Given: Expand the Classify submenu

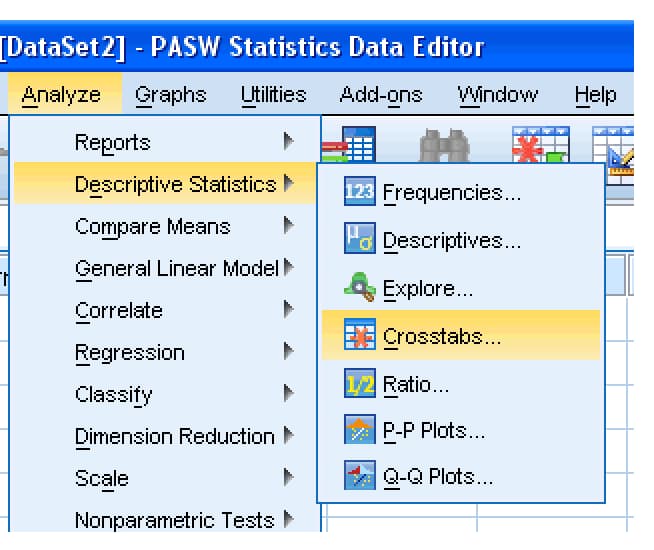Looking at the screenshot, I should [x=164, y=394].
